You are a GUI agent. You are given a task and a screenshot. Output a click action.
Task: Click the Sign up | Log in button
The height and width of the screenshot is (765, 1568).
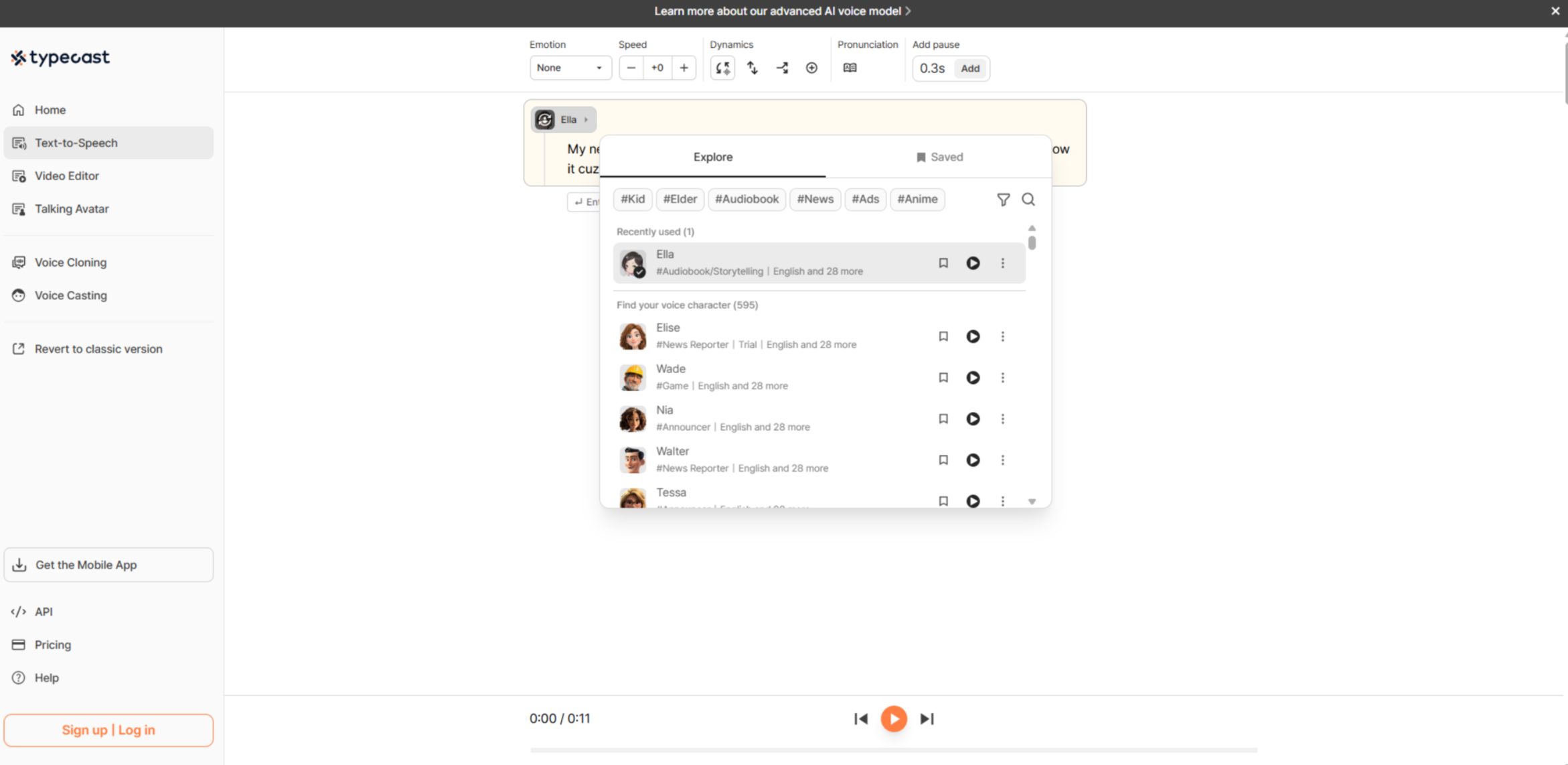coord(108,729)
